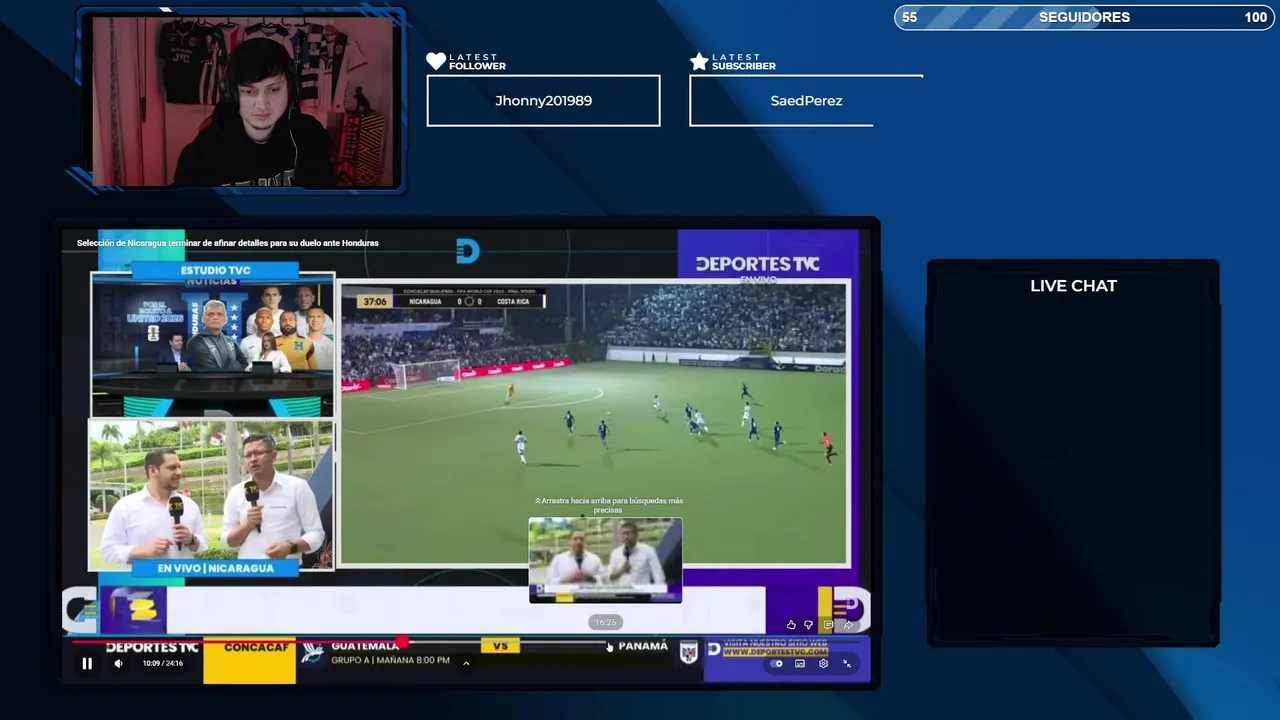Click the Deportes TVC logo top right
The height and width of the screenshot is (720, 1280).
[x=757, y=264]
